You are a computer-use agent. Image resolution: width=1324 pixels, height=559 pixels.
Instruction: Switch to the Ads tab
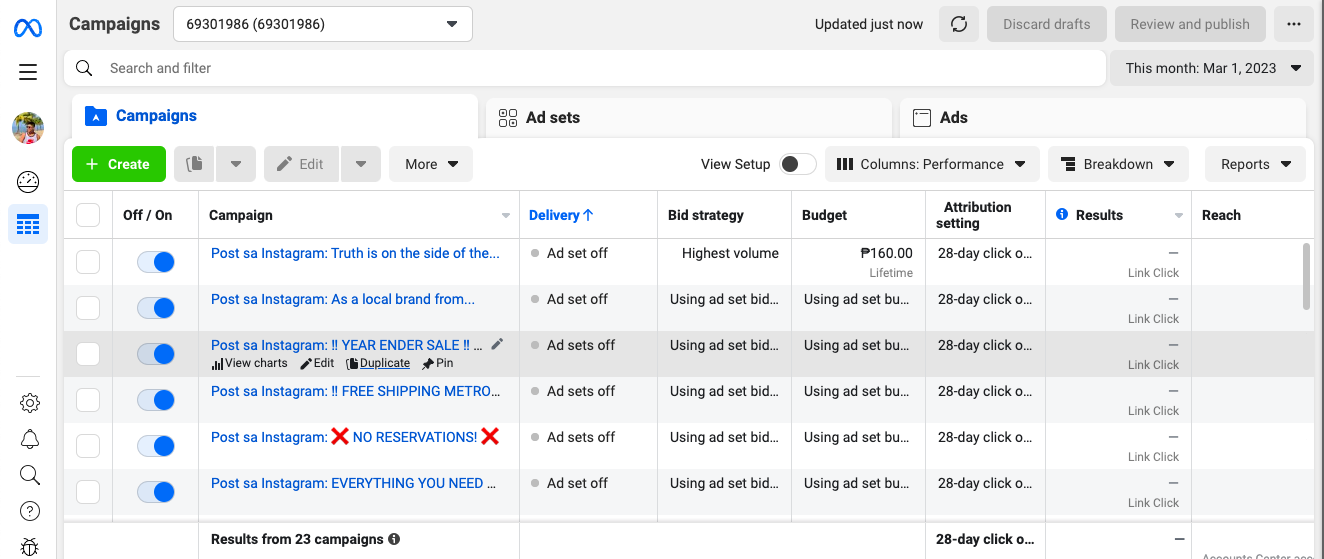pyautogui.click(x=953, y=117)
